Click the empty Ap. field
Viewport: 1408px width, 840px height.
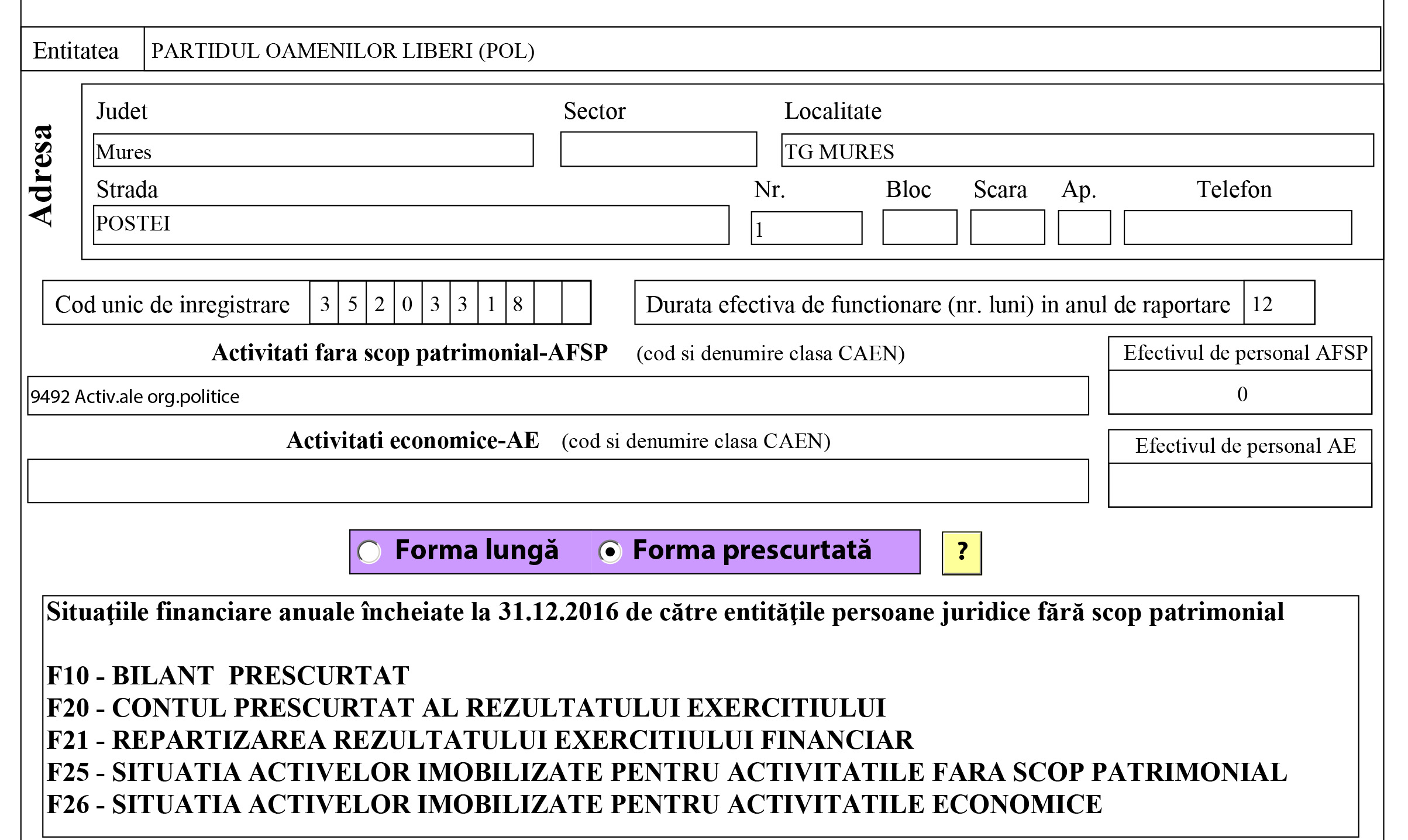(1084, 227)
